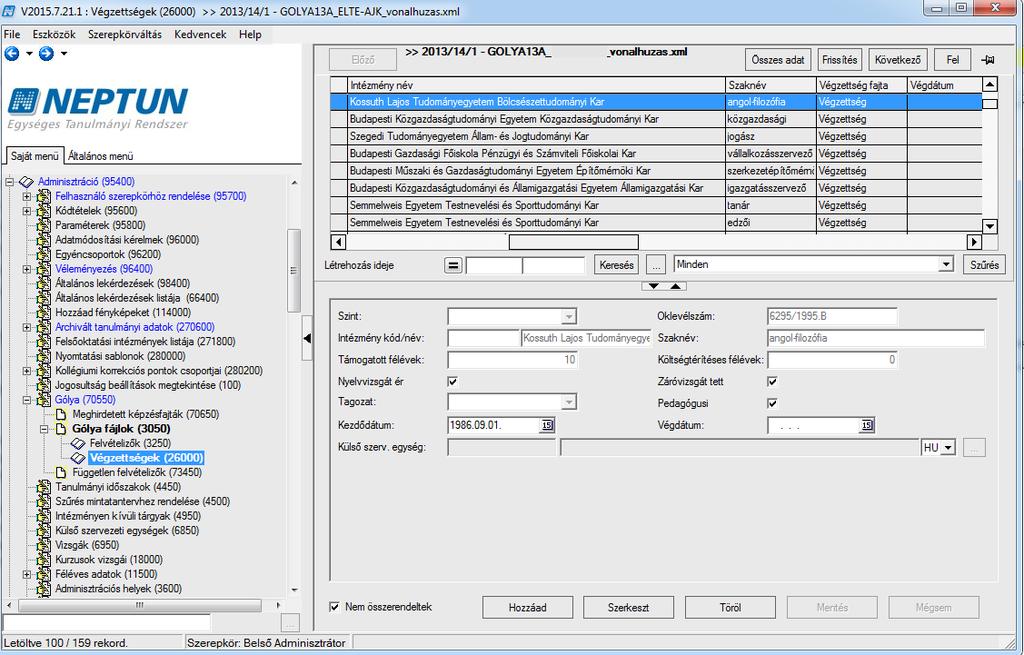
Task: Click the Frissítés button
Action: click(x=840, y=59)
